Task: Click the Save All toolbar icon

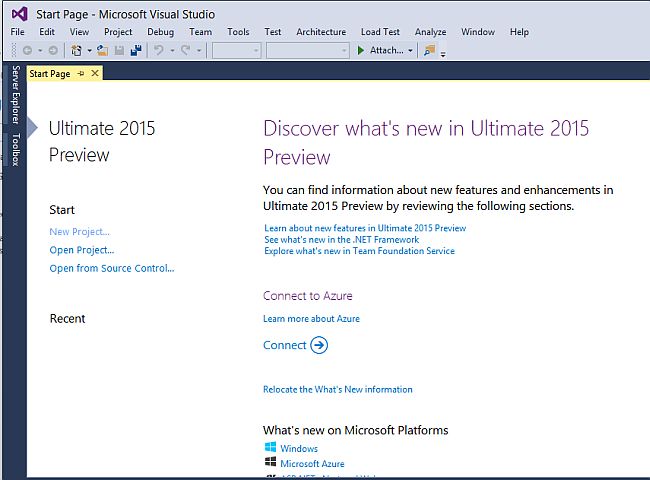Action: click(x=135, y=50)
